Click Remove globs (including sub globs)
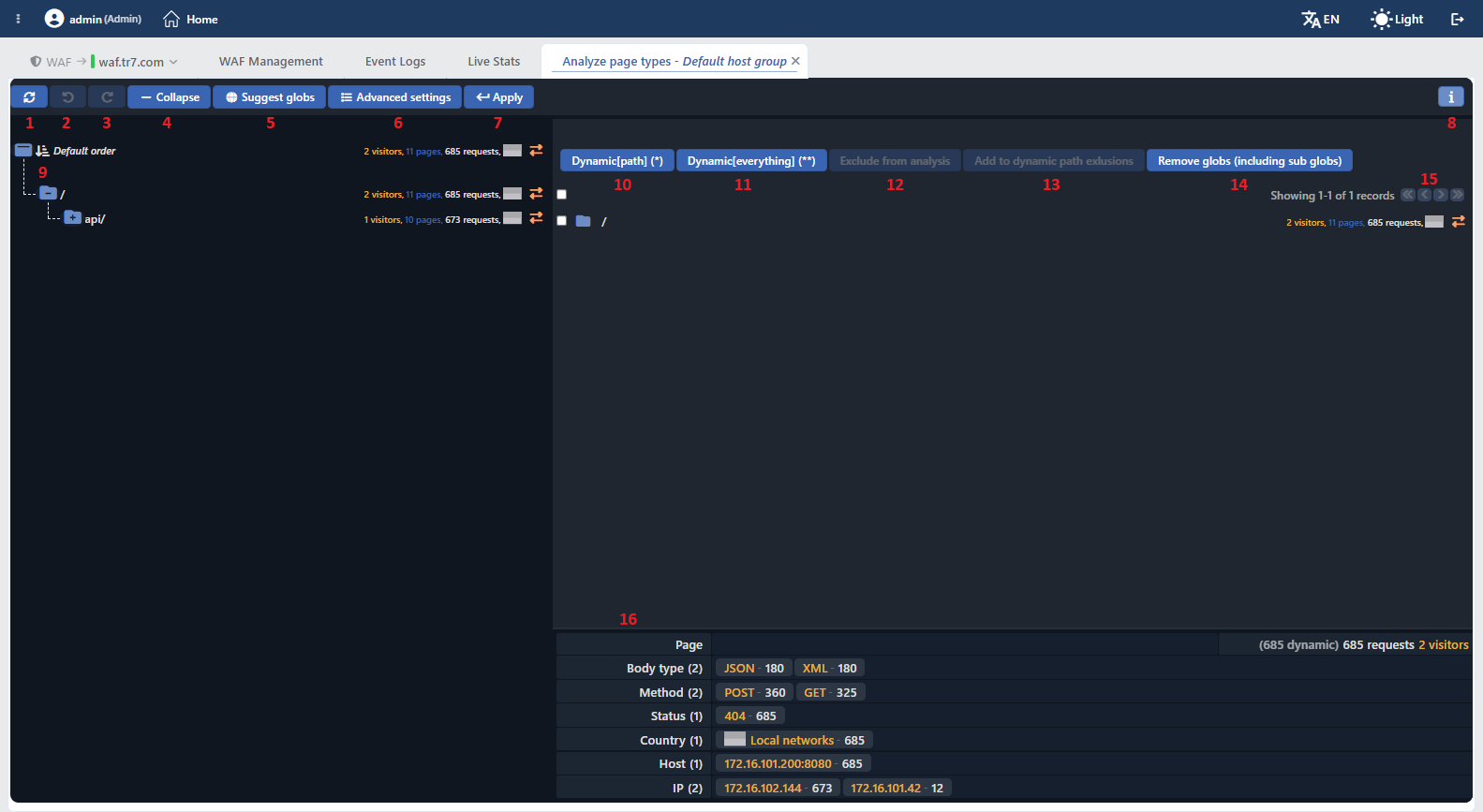The width and height of the screenshot is (1483, 812). (x=1250, y=161)
